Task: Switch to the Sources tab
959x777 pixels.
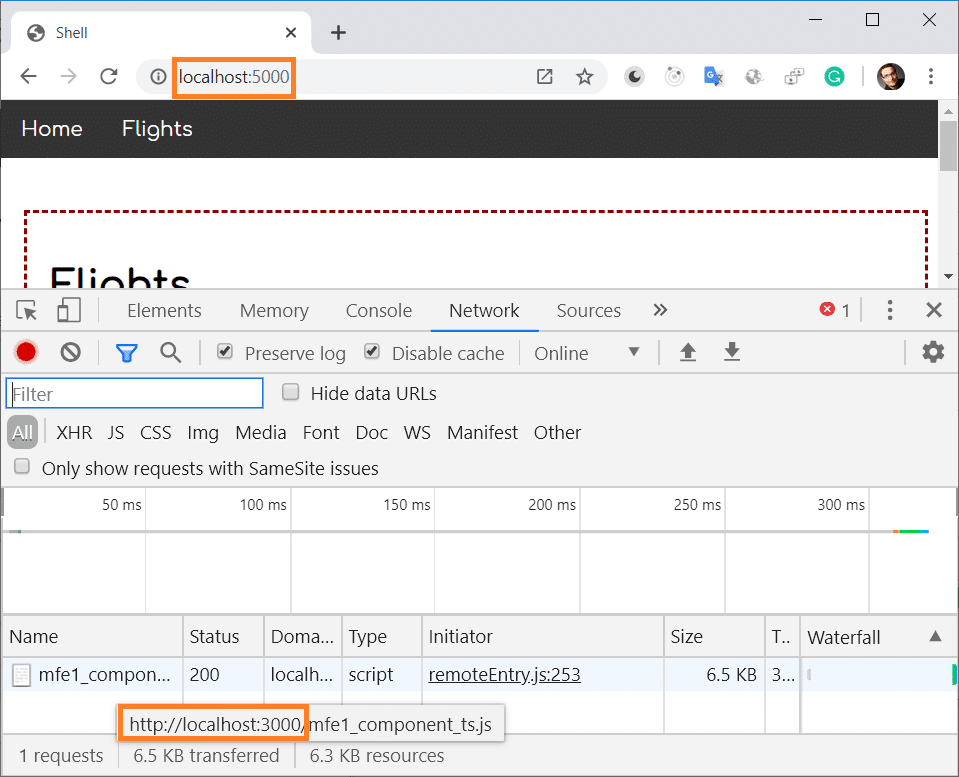Action: (588, 310)
